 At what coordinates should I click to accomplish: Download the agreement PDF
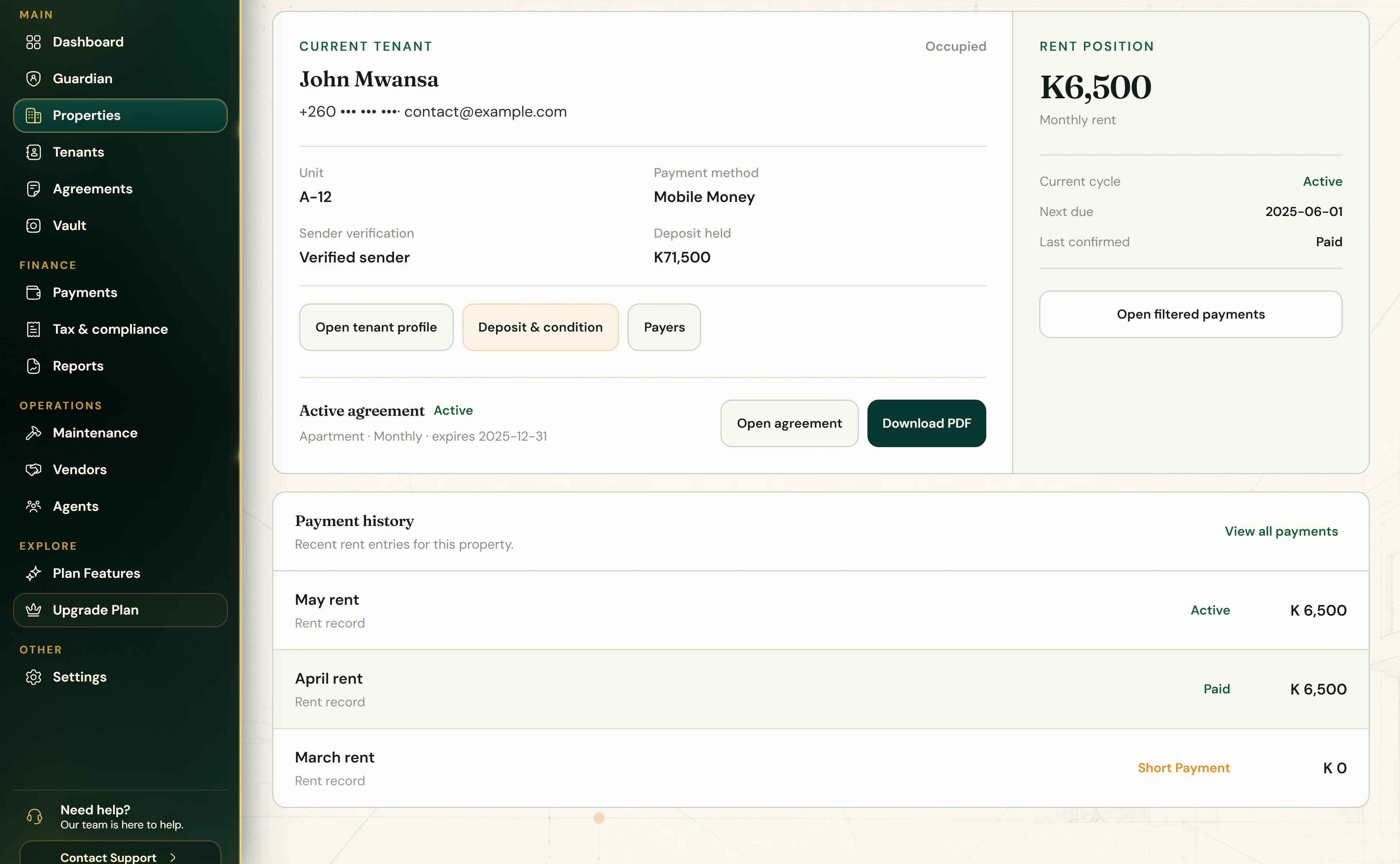coord(926,423)
